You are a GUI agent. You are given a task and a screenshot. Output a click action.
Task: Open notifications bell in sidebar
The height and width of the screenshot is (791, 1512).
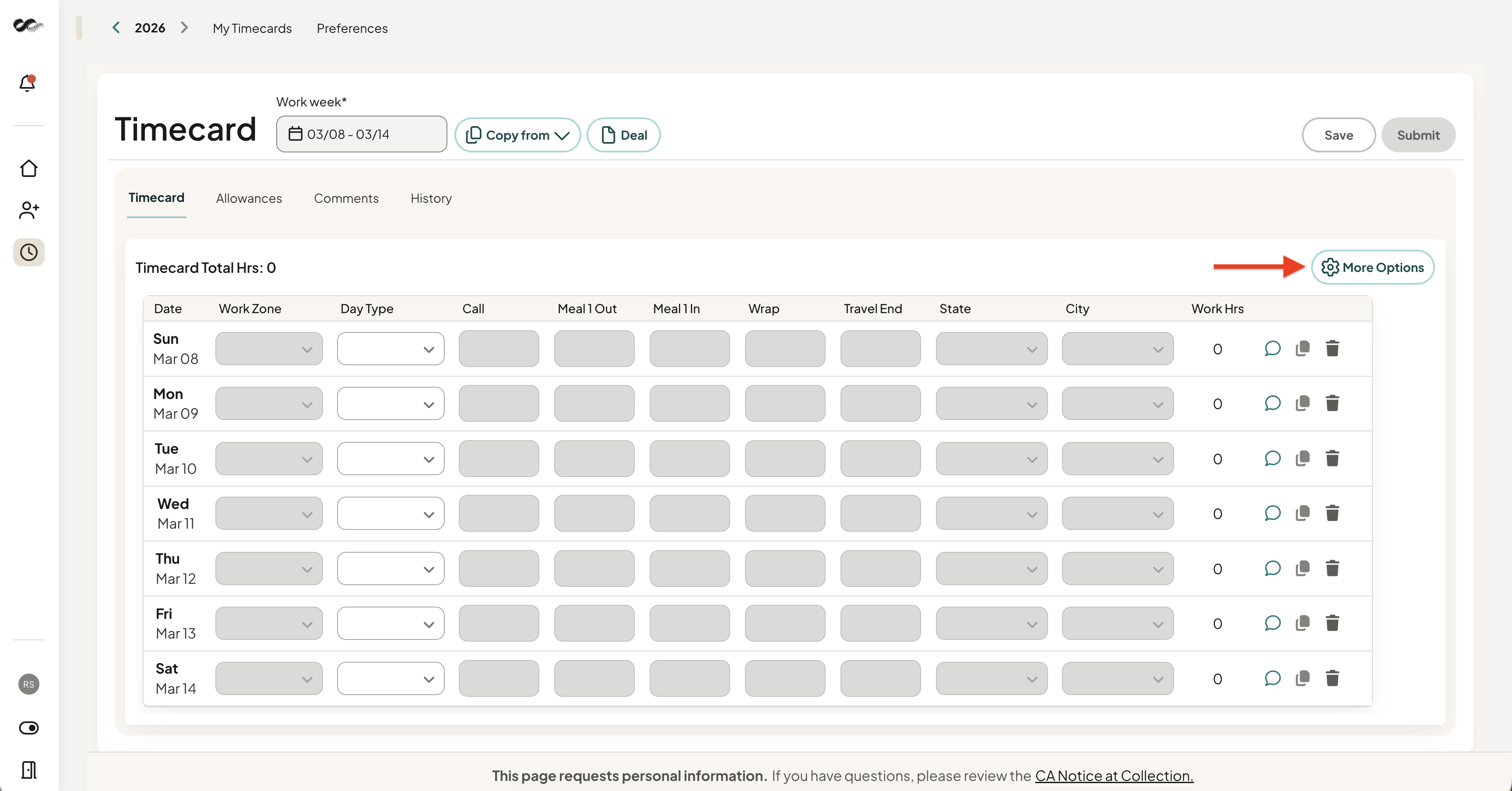28,83
